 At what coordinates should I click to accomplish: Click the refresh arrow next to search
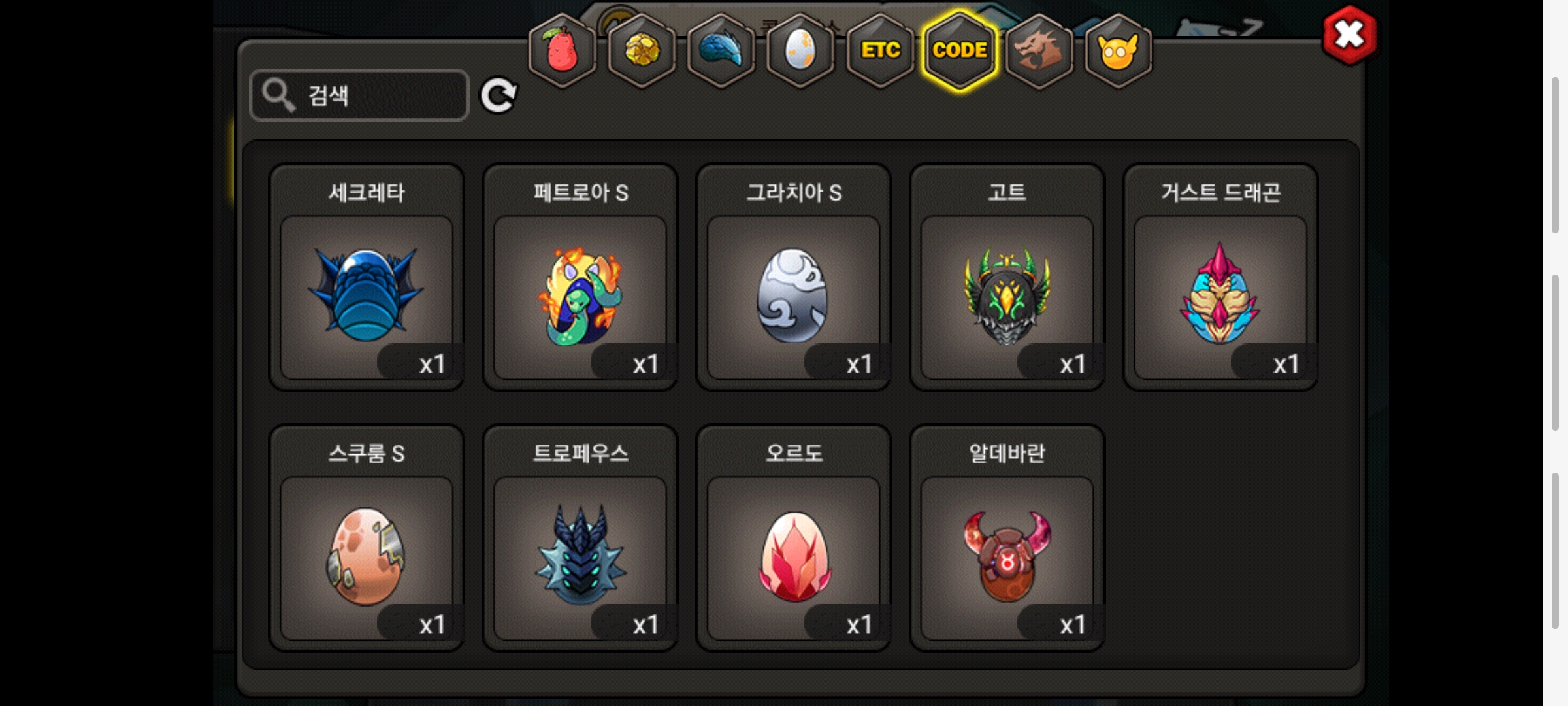[498, 96]
